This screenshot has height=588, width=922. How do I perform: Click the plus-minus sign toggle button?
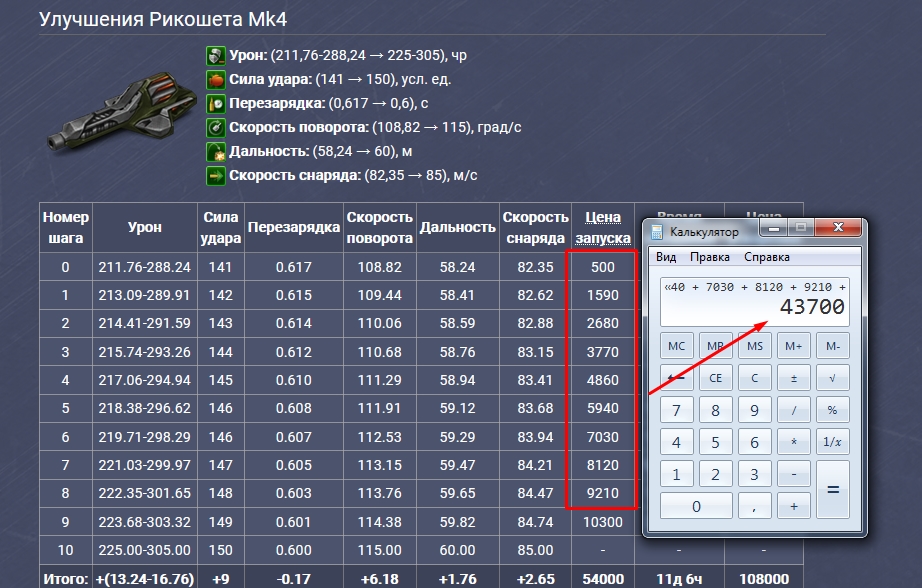[x=793, y=377]
